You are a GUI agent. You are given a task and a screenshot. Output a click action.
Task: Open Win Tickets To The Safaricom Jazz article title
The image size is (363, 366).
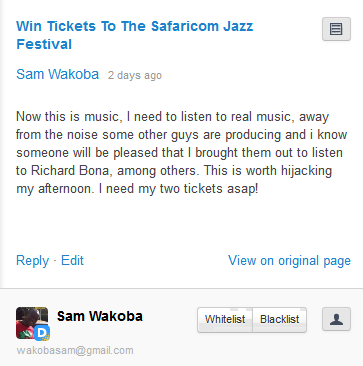click(135, 35)
